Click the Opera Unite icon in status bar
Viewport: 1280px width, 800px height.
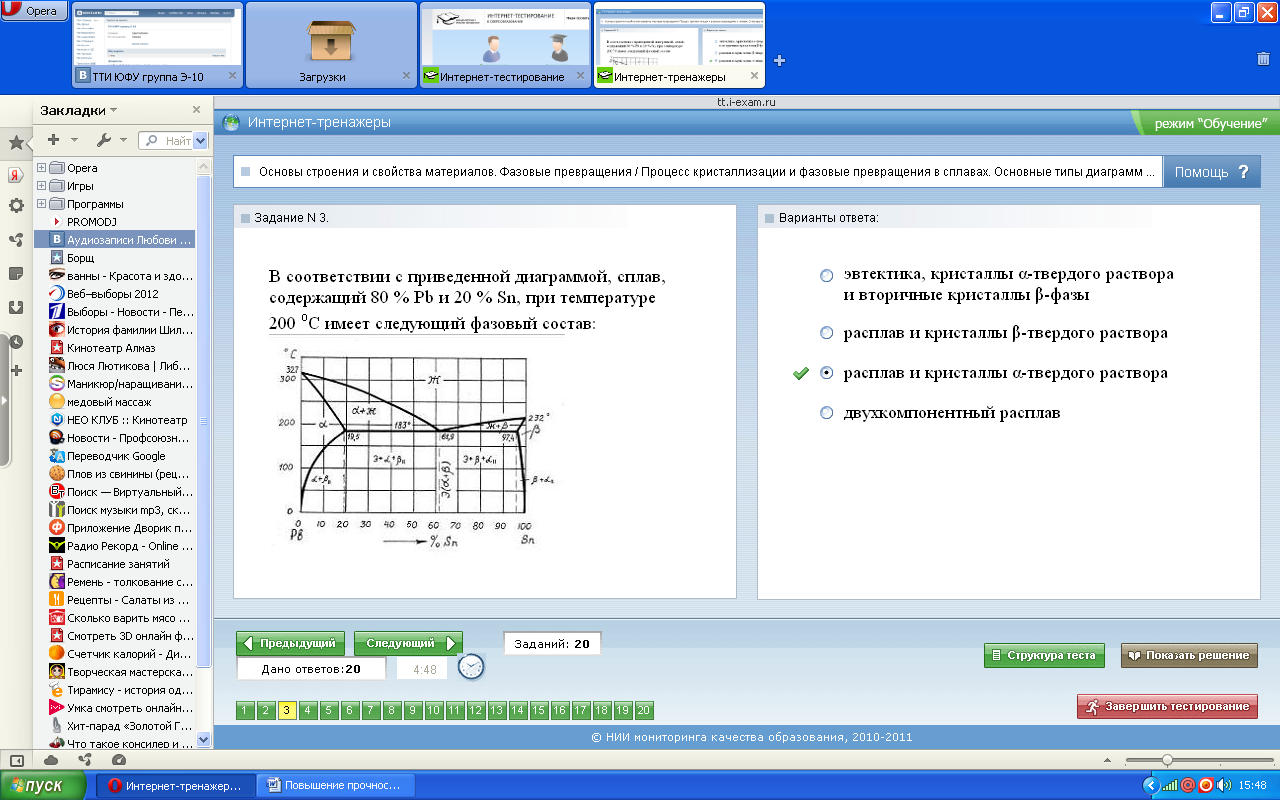(x=85, y=760)
